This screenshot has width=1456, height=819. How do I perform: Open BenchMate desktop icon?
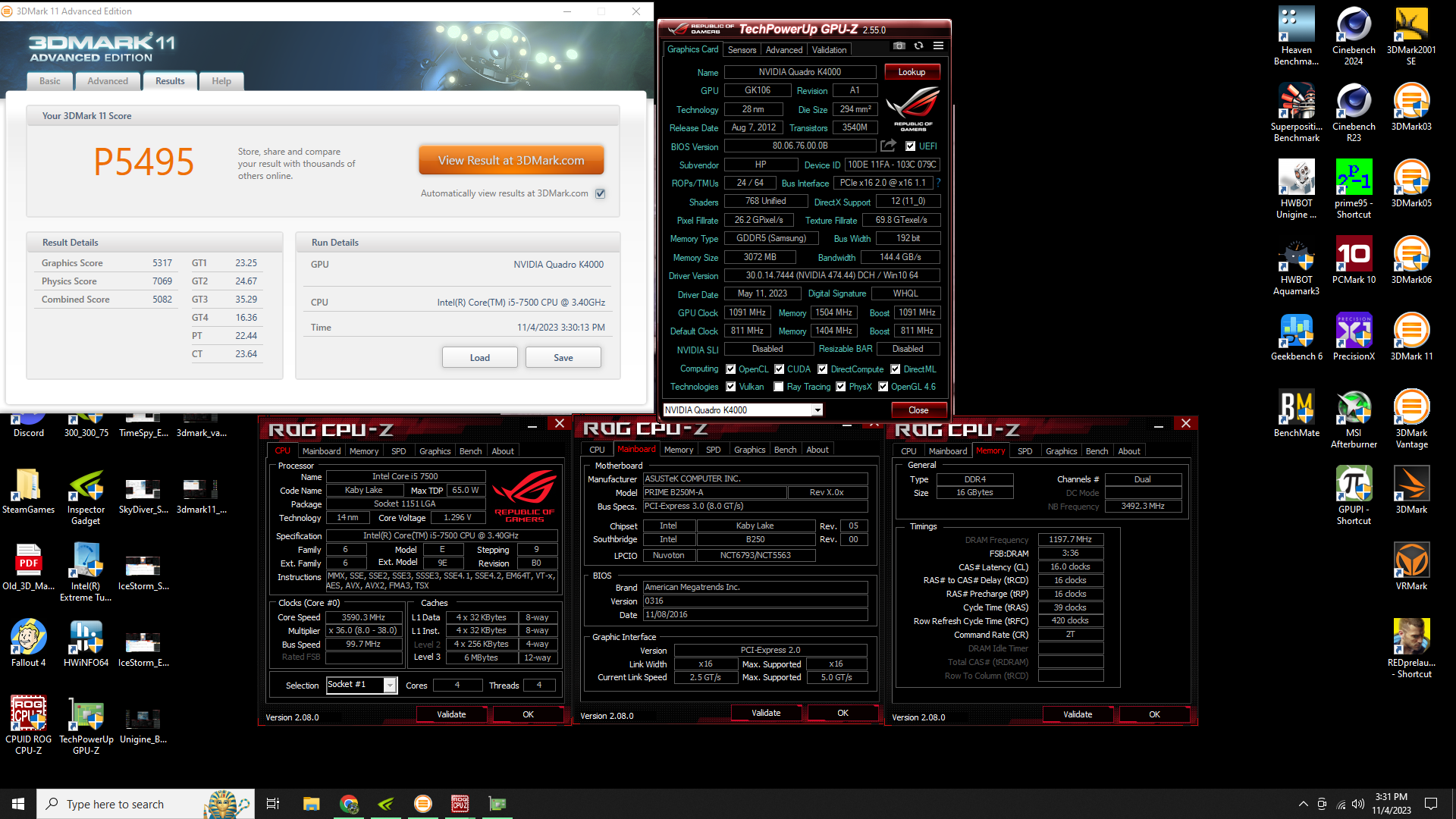(1296, 413)
